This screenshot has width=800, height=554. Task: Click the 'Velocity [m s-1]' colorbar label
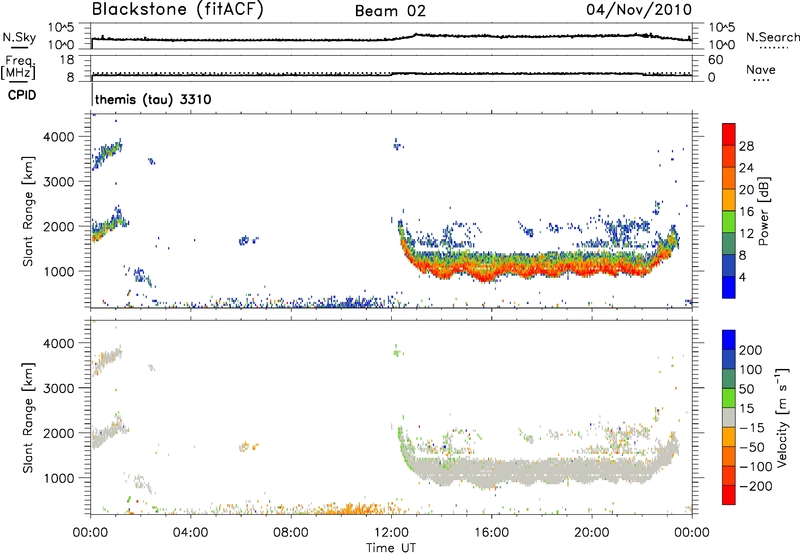(782, 417)
